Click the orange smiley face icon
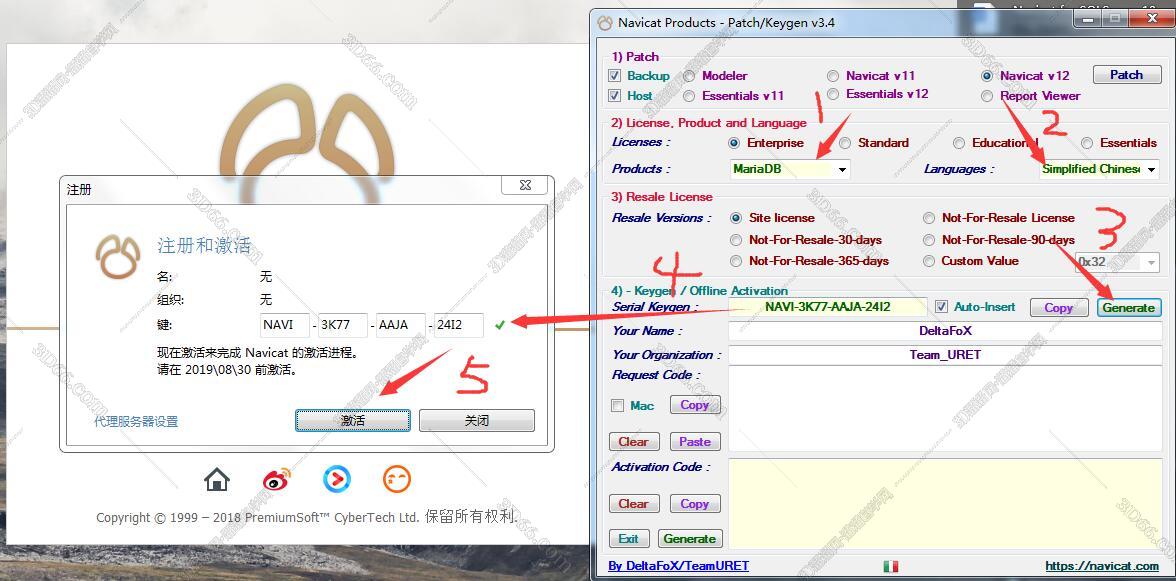 click(397, 479)
